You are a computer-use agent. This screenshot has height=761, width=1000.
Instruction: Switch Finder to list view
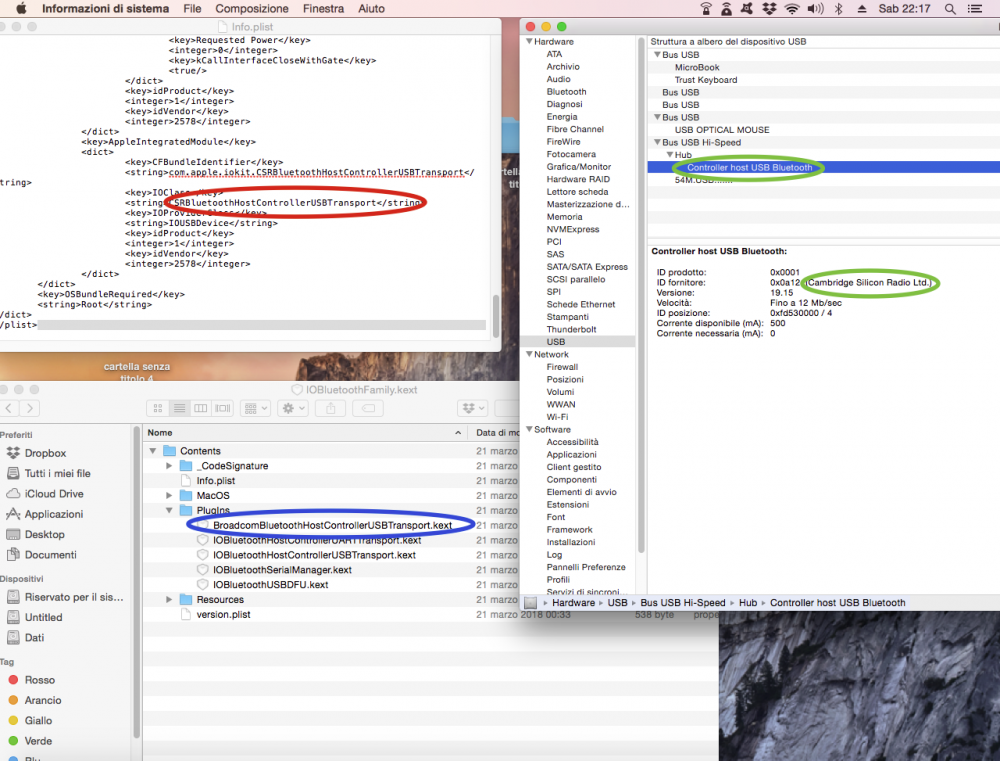179,408
